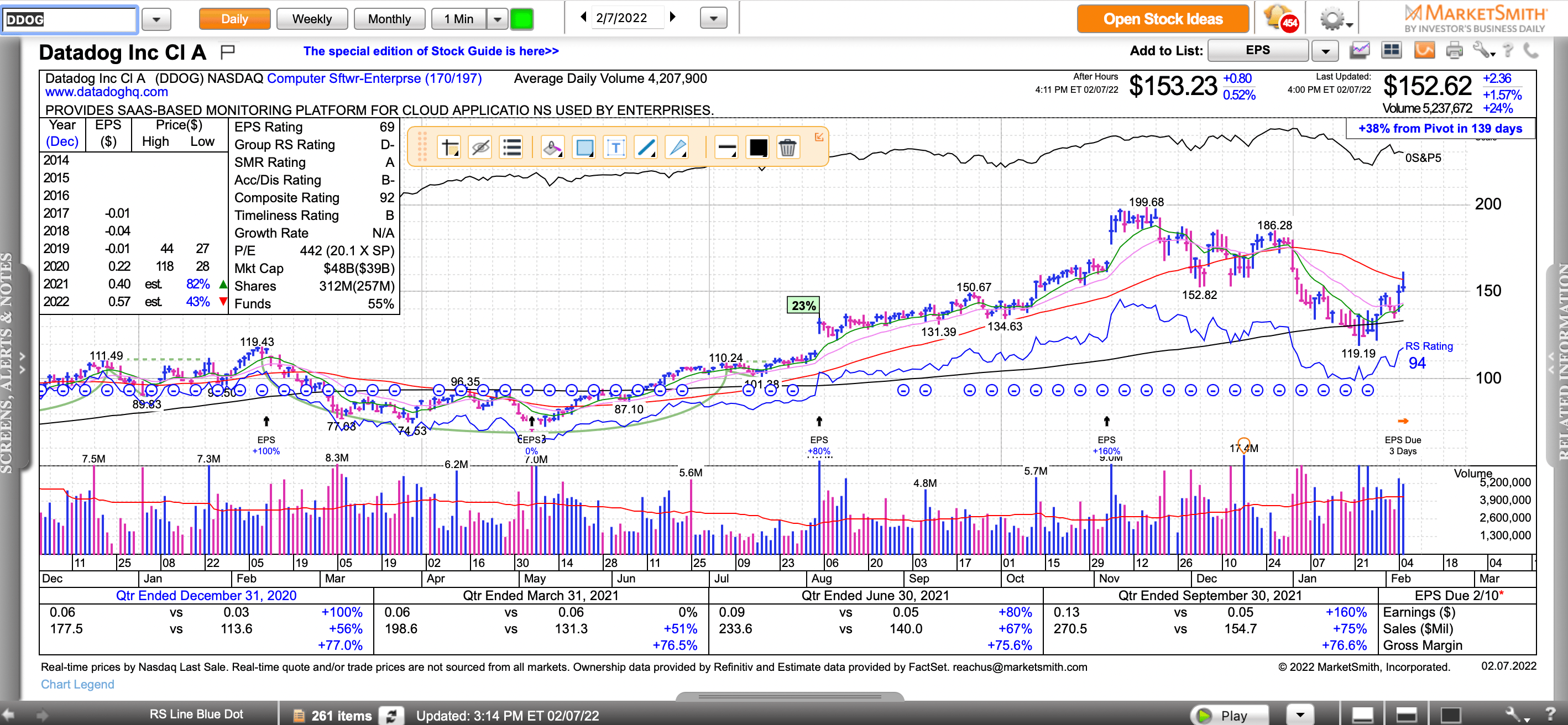Select the Weekly chart period
Screen dimensions: 1568x725
click(x=312, y=19)
